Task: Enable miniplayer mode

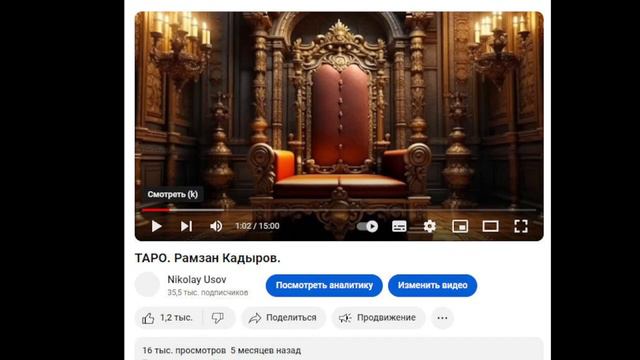Action: tap(460, 226)
